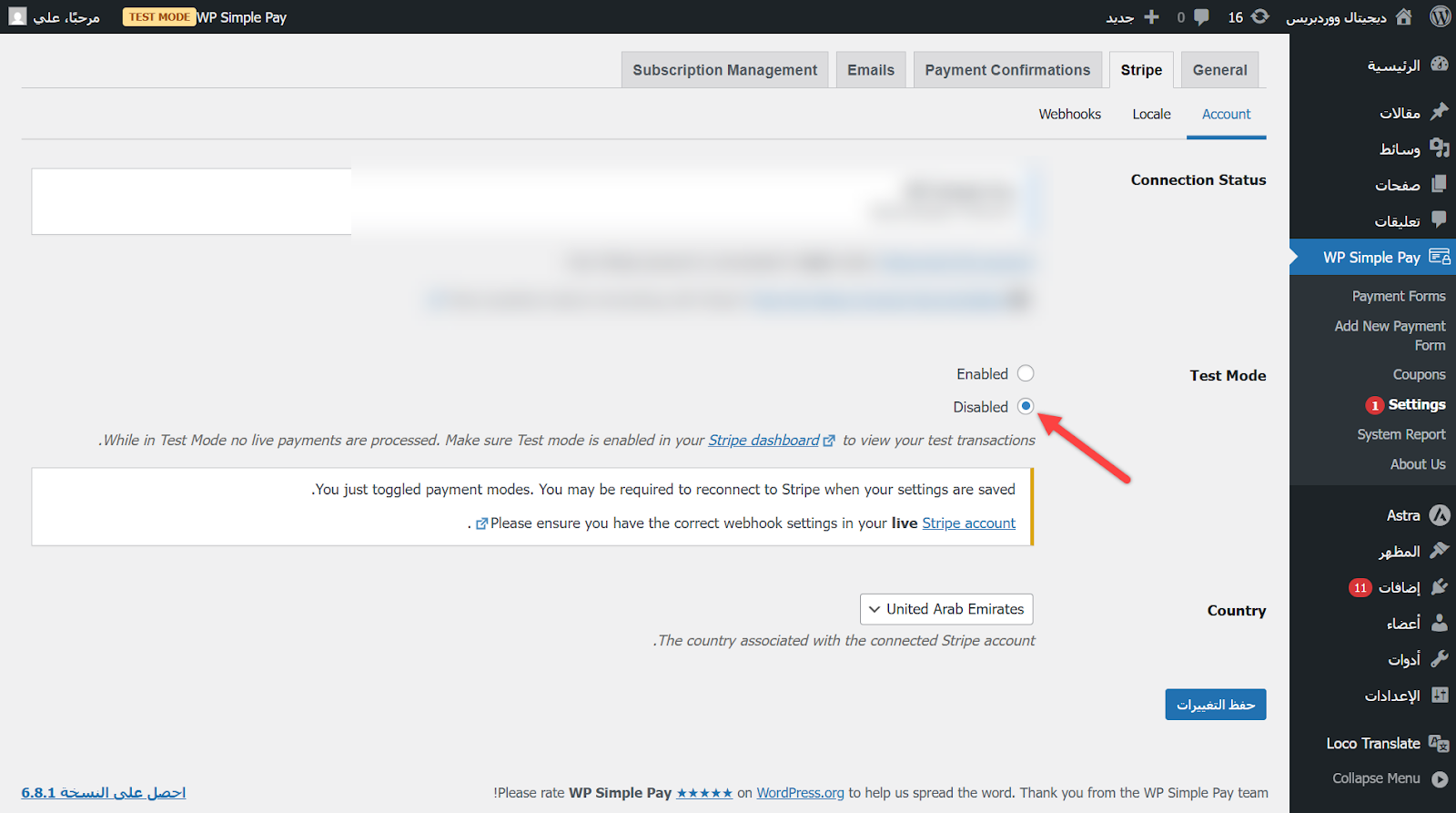Click the TEST MODE badge in admin bar
1456x813 pixels.
[159, 17]
